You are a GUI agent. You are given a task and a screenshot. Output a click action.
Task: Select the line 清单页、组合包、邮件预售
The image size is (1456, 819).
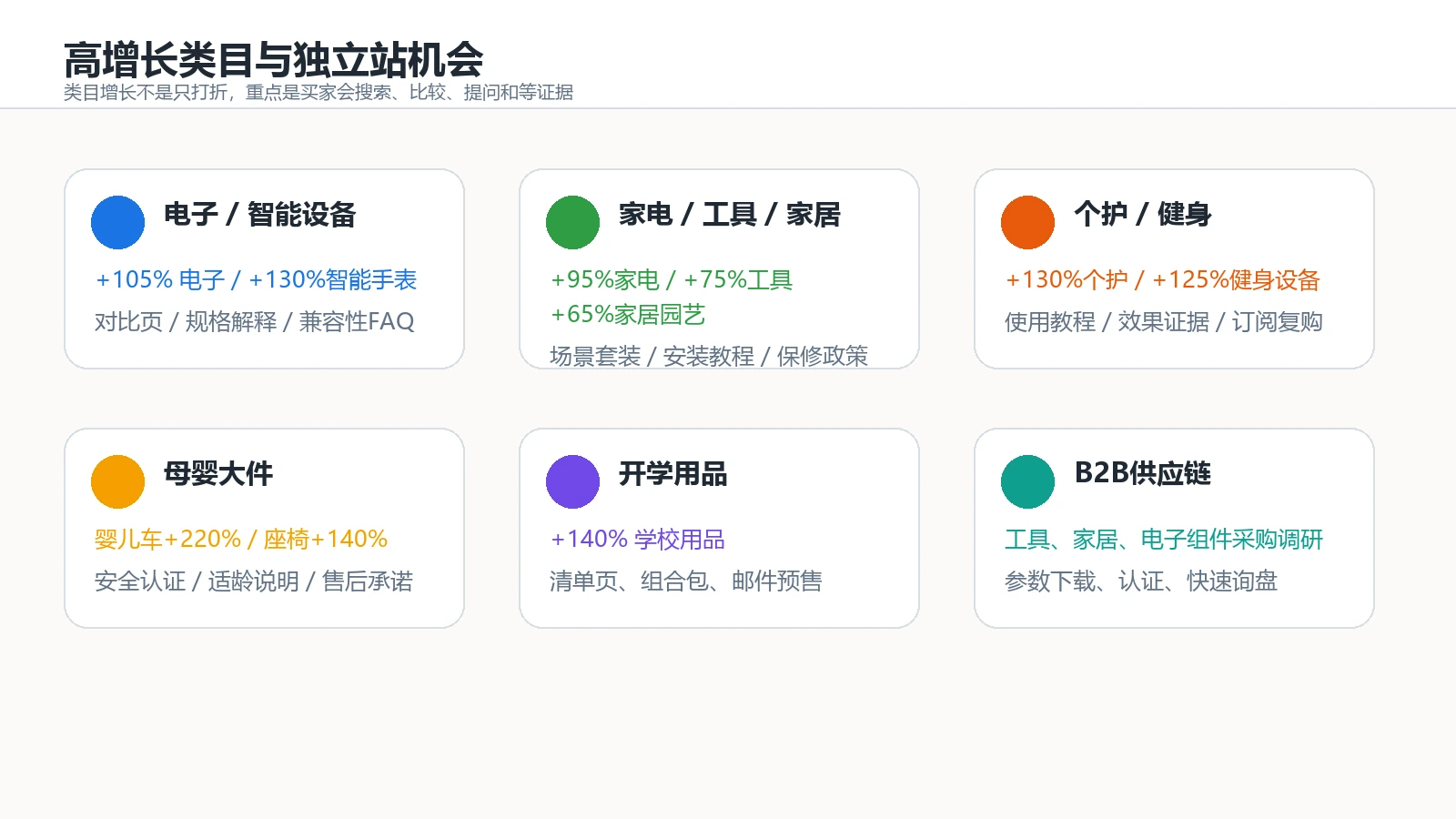coord(686,581)
